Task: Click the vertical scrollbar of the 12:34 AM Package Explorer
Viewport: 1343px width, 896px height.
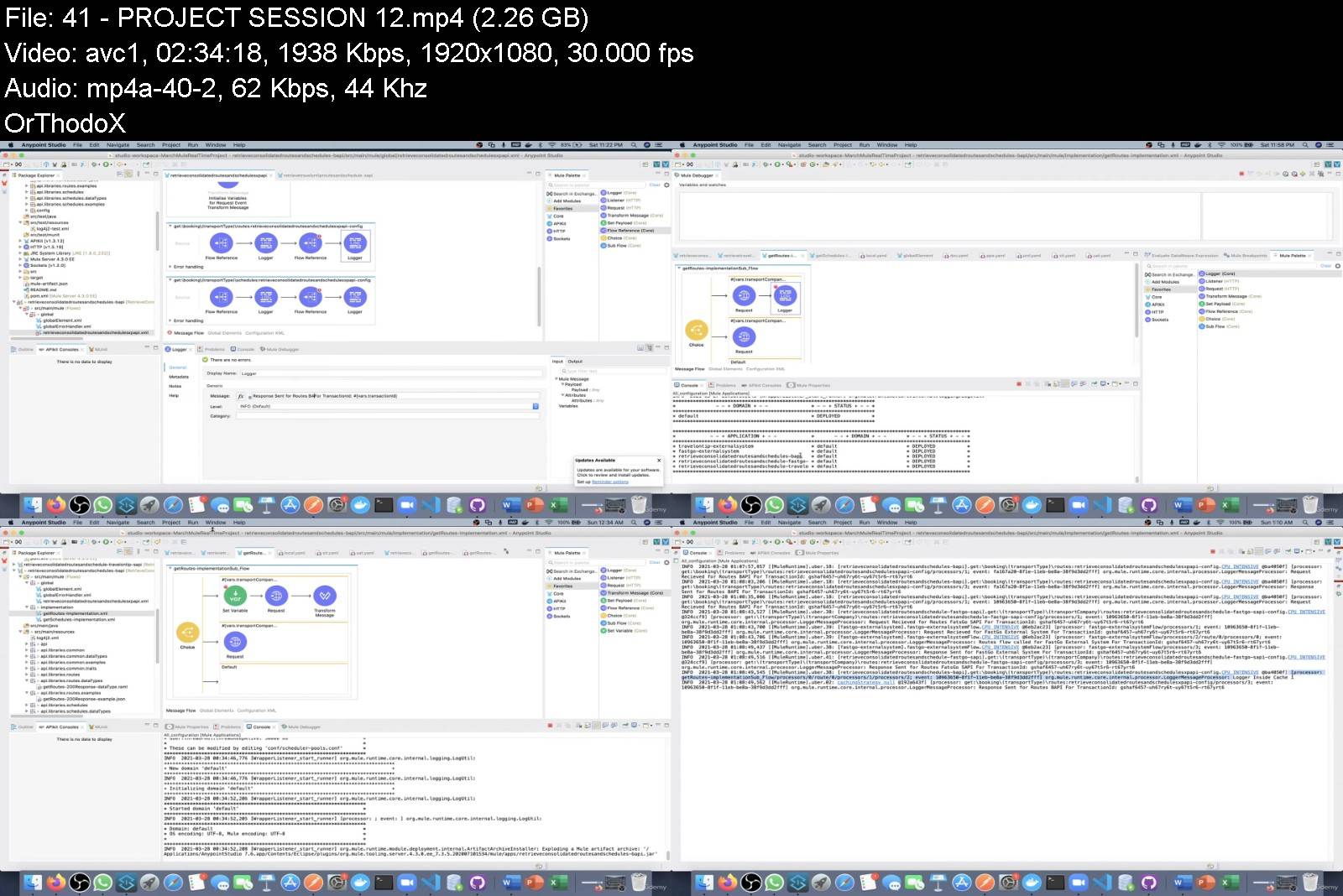Action: click(x=158, y=638)
